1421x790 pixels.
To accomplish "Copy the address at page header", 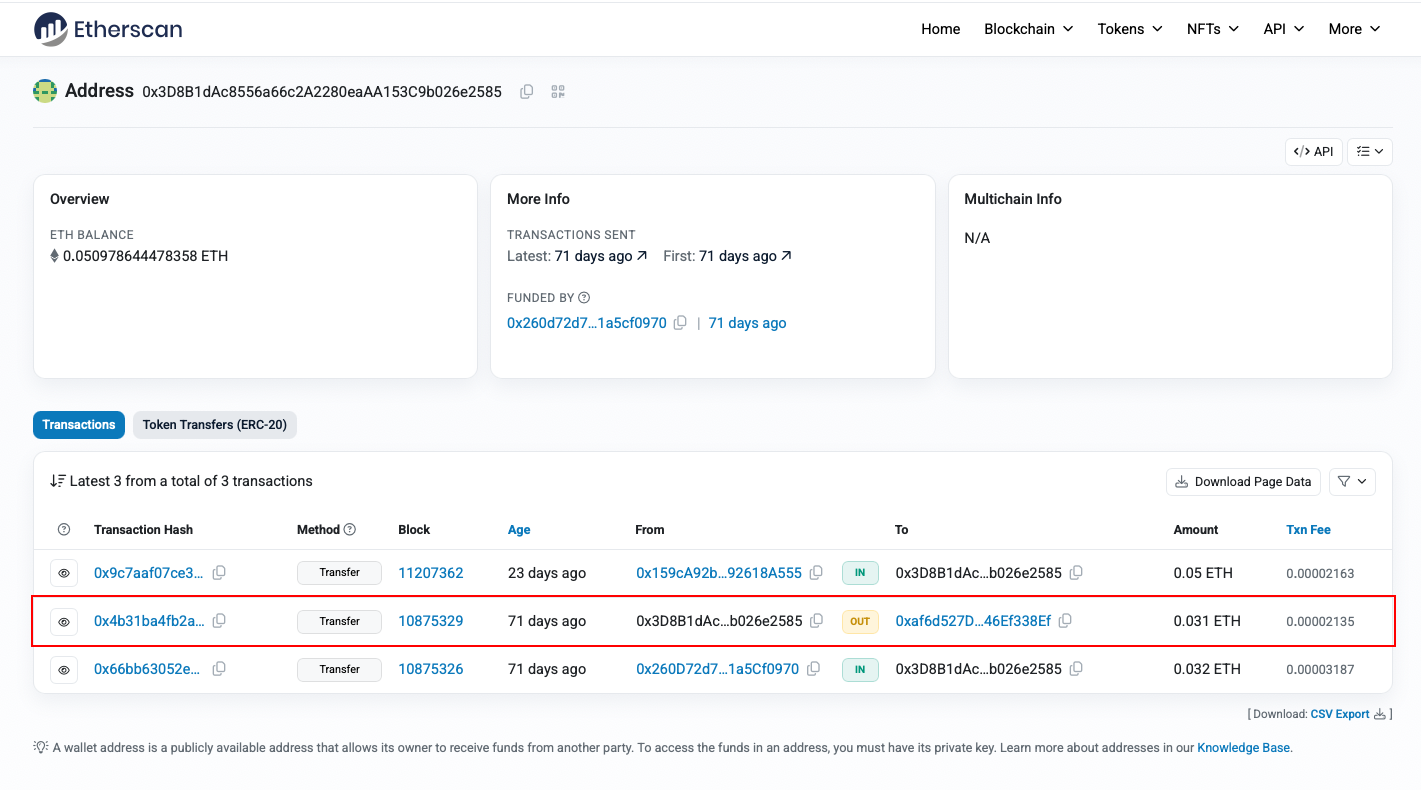I will [526, 92].
